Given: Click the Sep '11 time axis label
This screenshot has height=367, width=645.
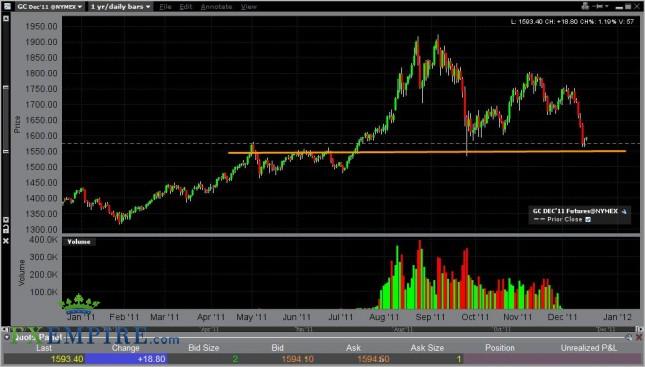Looking at the screenshot, I should [430, 317].
